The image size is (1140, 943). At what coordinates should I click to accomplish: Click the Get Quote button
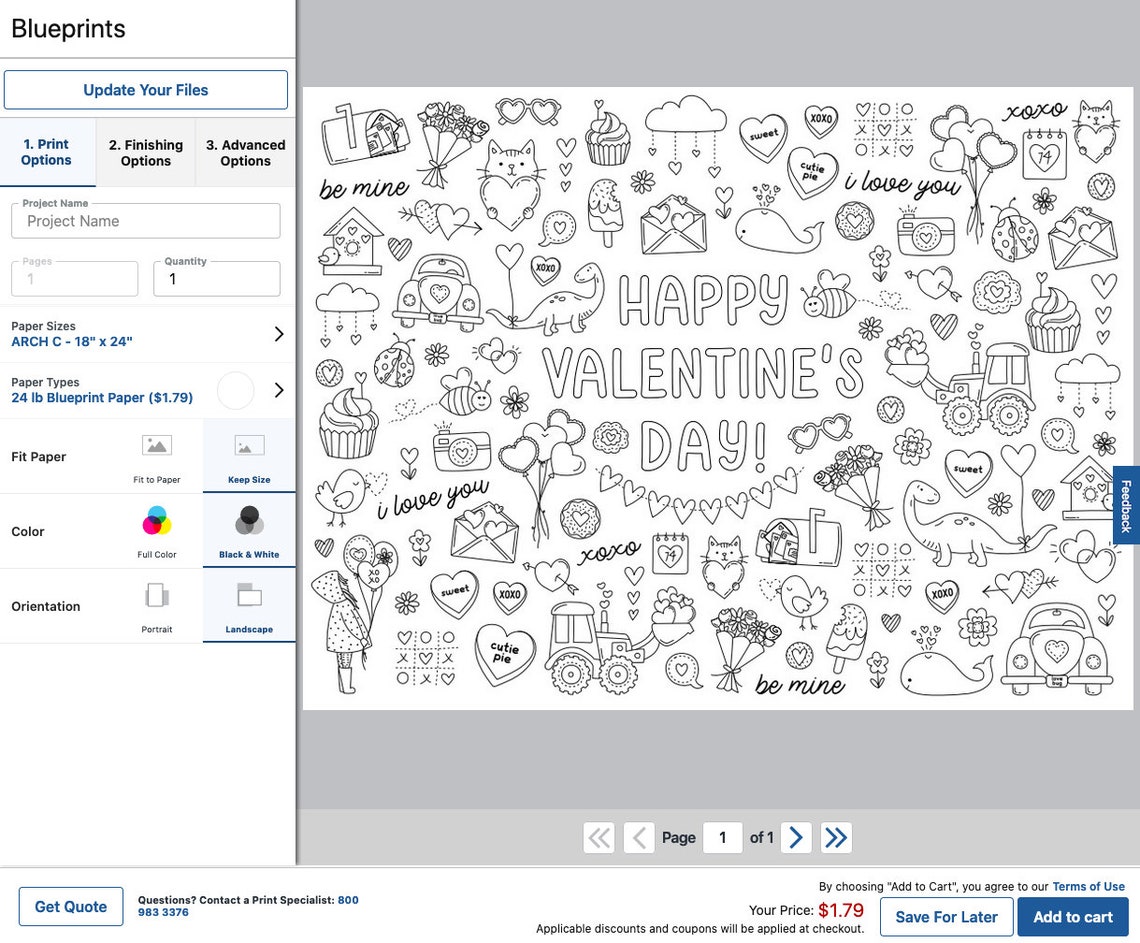[70, 906]
